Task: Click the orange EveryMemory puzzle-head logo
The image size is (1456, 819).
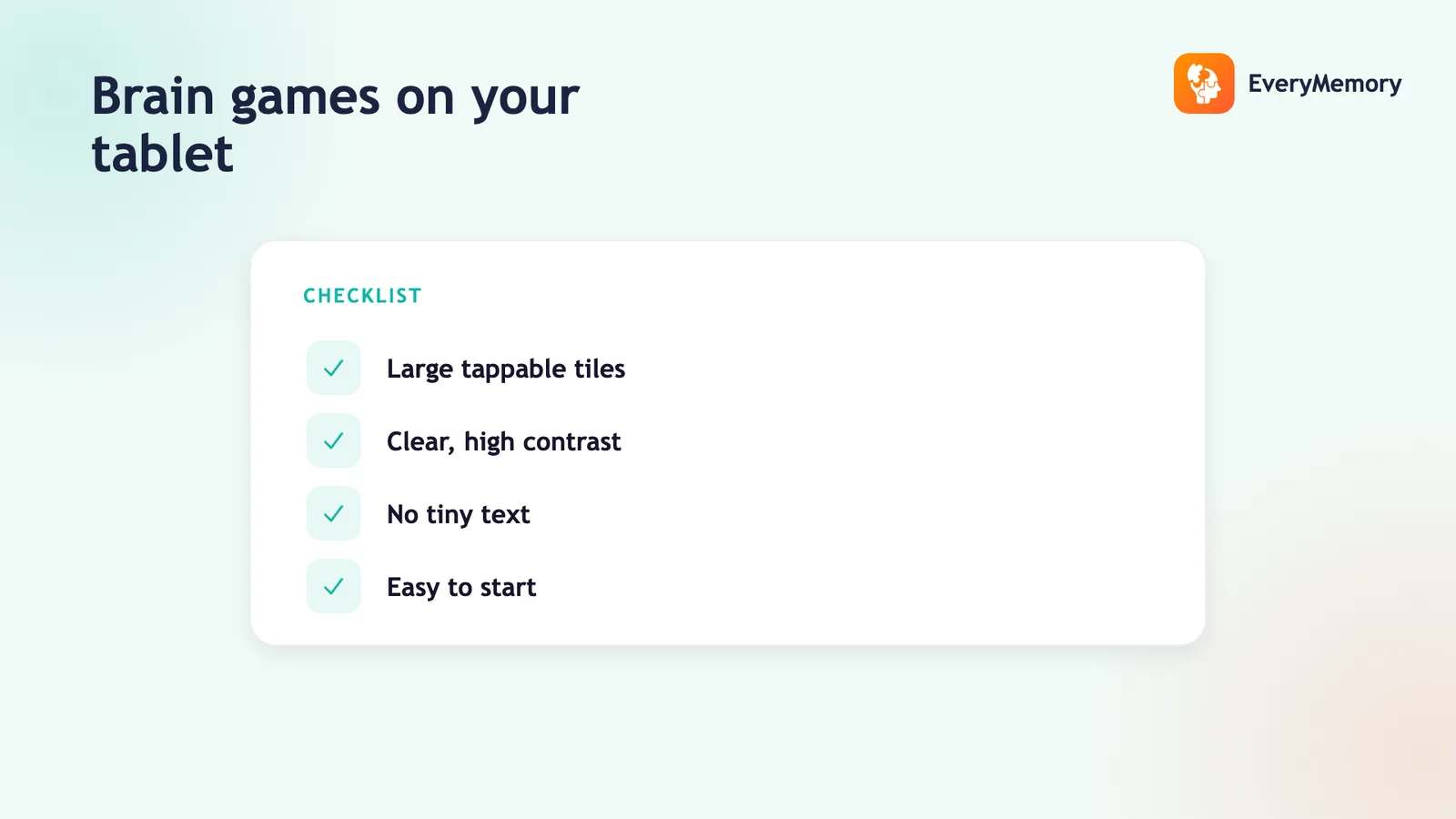Action: [x=1204, y=84]
